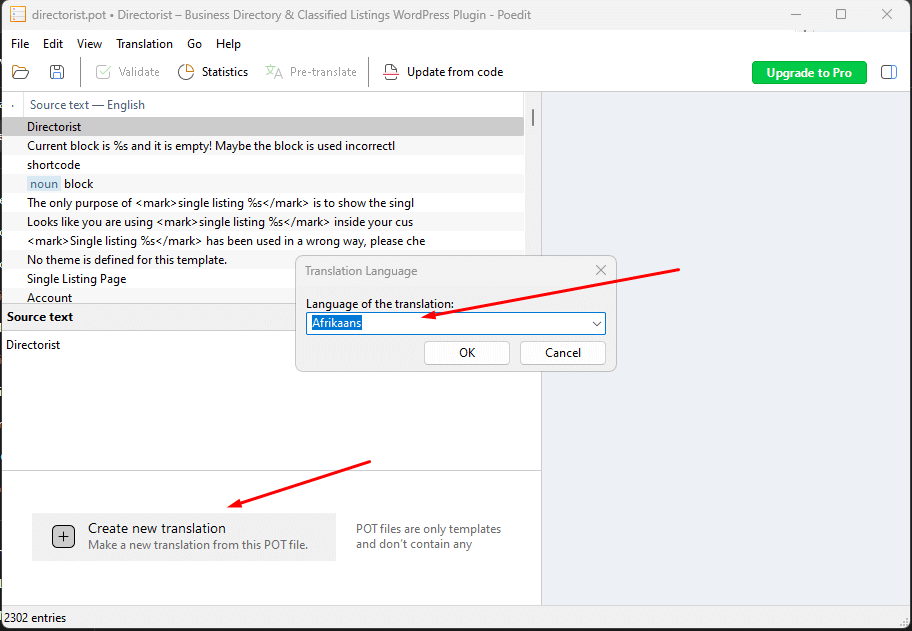
Task: Open the View menu
Action: coord(89,44)
